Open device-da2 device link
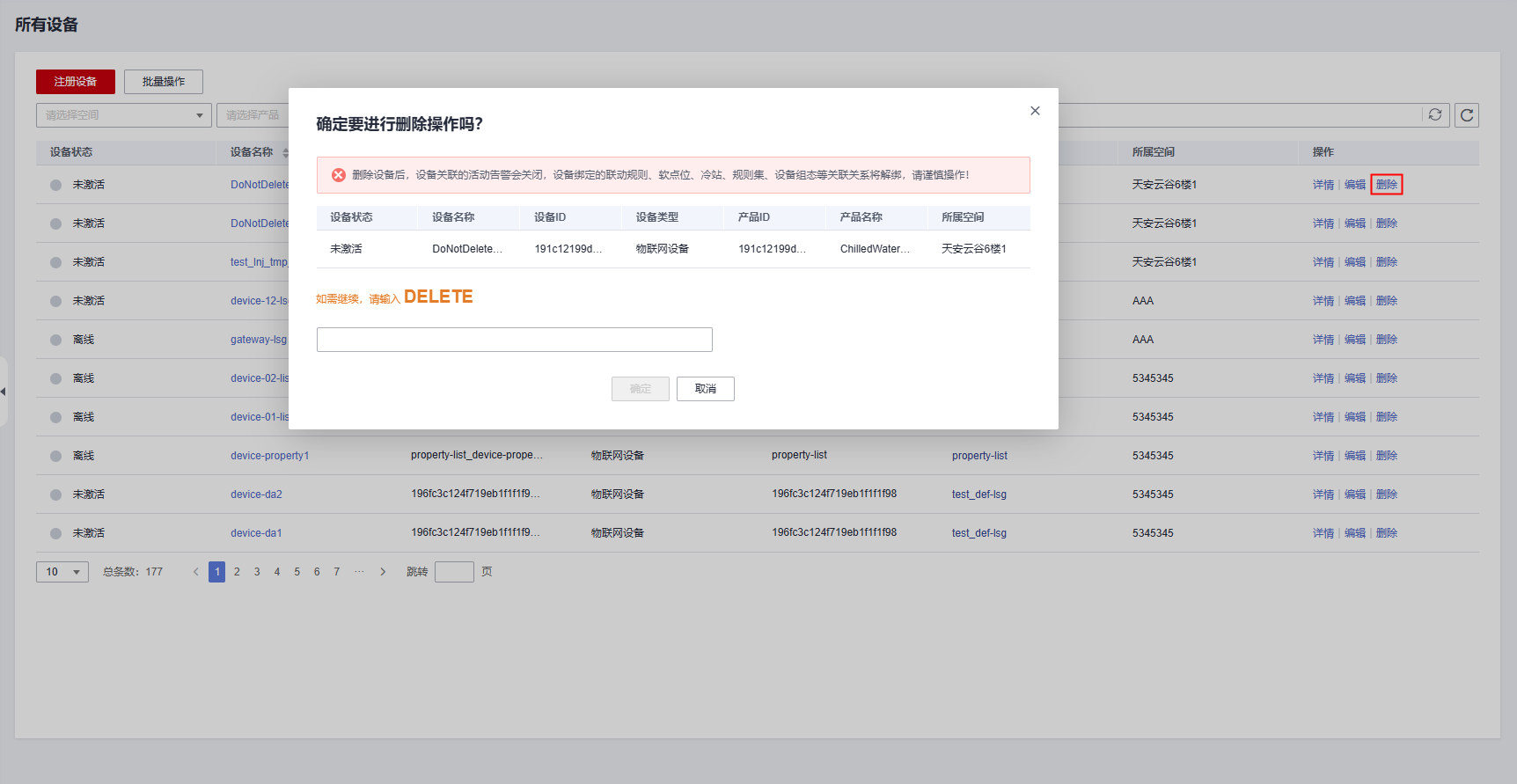The image size is (1517, 784). [257, 495]
